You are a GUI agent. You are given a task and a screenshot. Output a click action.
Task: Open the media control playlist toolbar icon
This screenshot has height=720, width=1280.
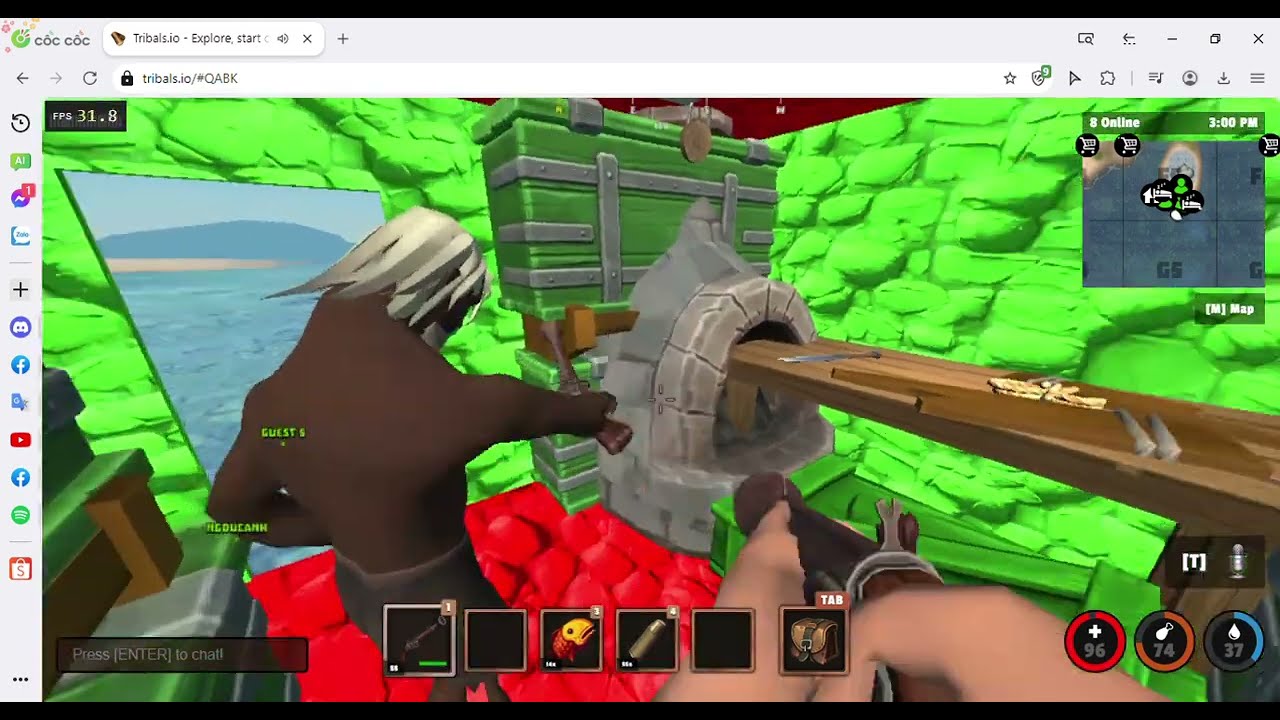click(x=1155, y=78)
